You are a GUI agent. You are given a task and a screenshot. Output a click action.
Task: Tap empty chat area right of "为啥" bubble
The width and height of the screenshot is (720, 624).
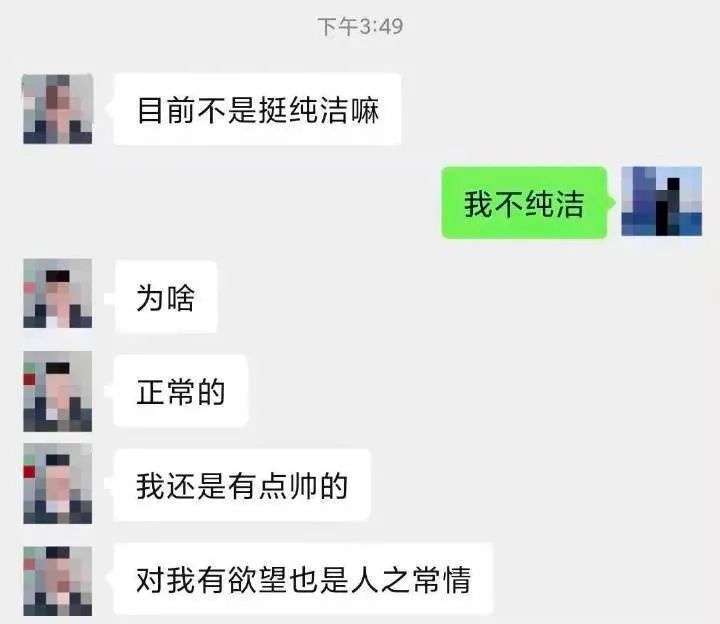pyautogui.click(x=459, y=297)
